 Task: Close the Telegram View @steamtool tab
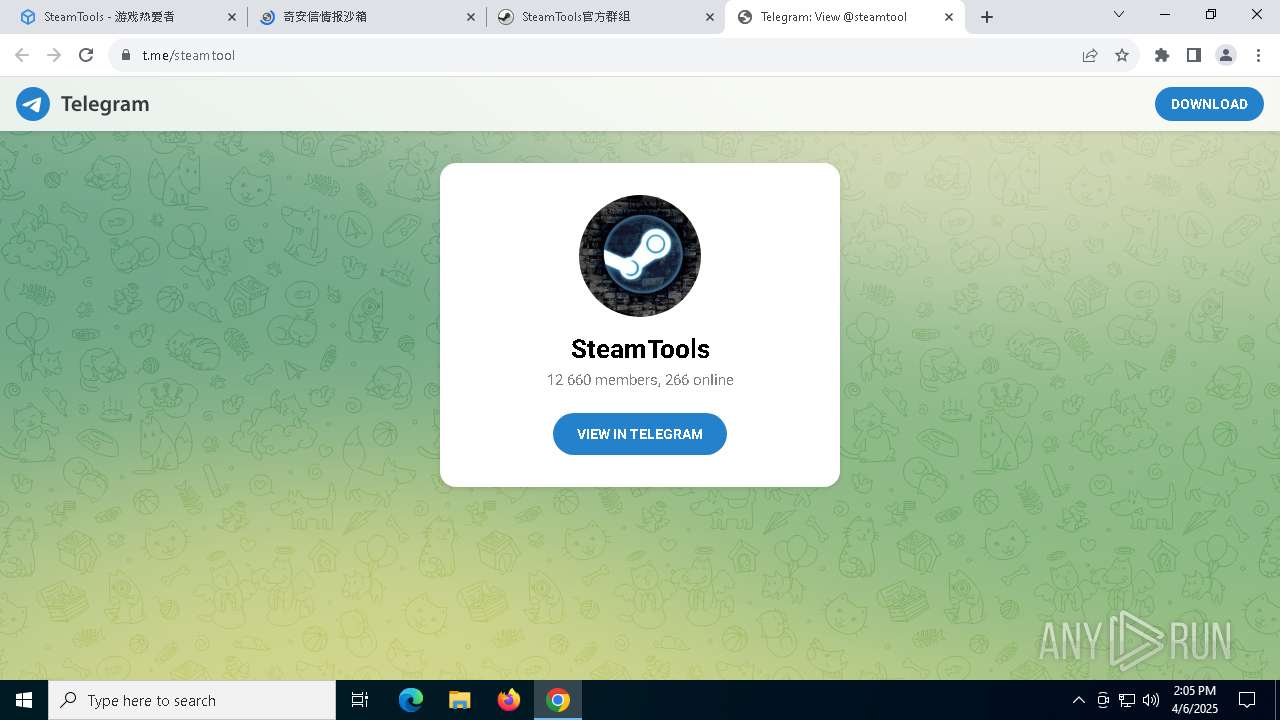pos(949,17)
